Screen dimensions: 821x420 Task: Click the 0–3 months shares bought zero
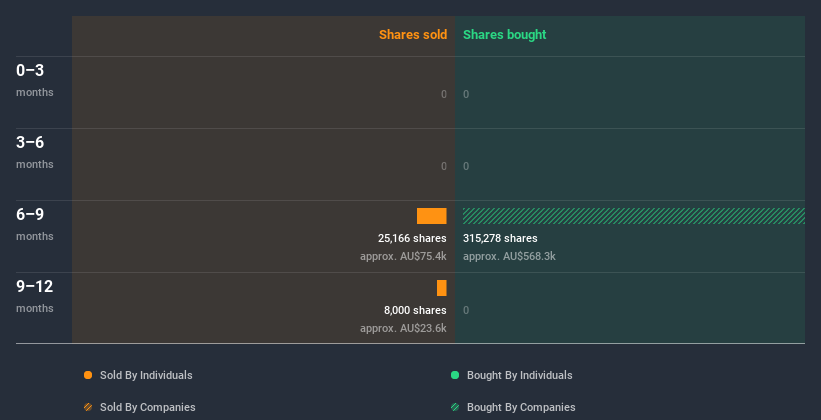[466, 94]
